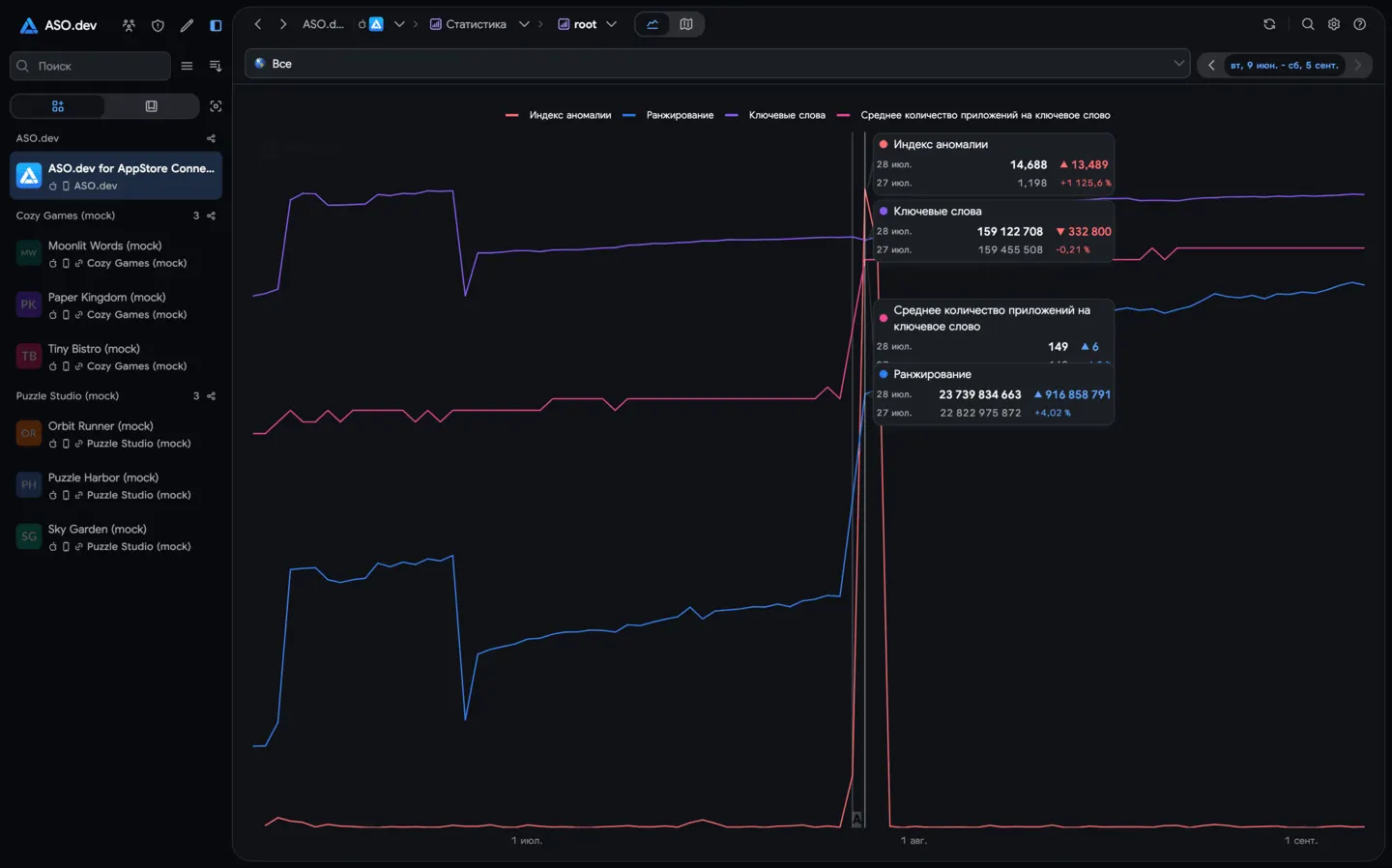1392x868 pixels.
Task: Toggle Ранжирование legend series
Action: point(668,115)
